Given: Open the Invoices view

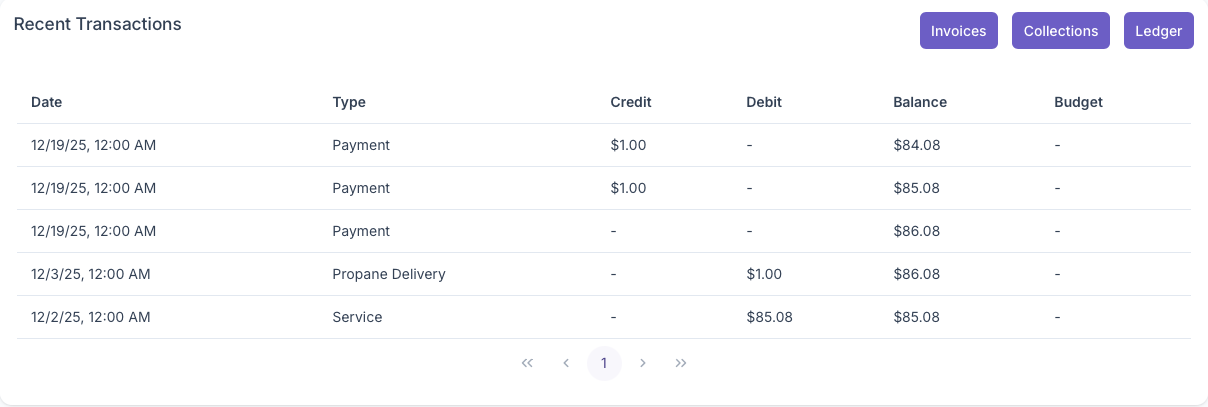Looking at the screenshot, I should [958, 31].
